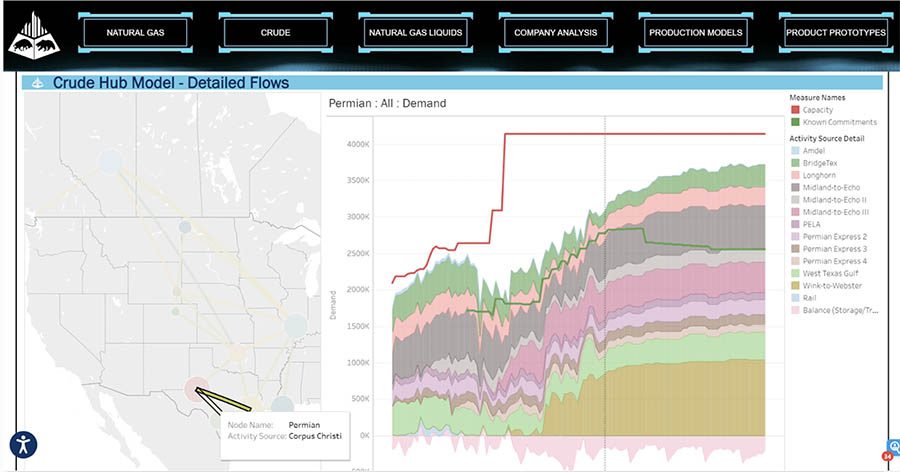Select the Rail legend color swatch

point(795,297)
